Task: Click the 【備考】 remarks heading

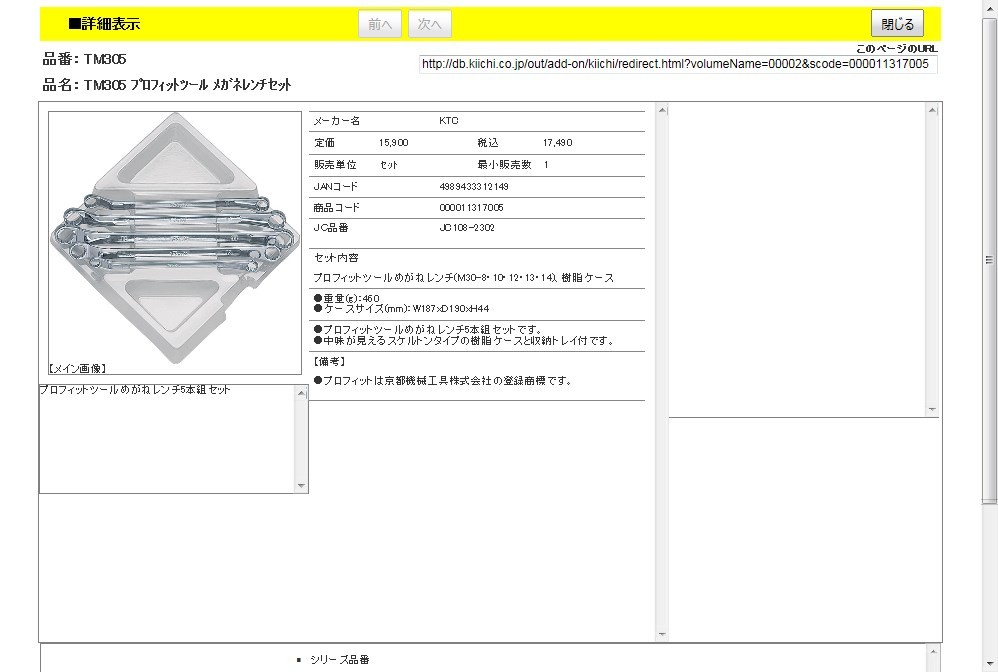Action: 330,361
